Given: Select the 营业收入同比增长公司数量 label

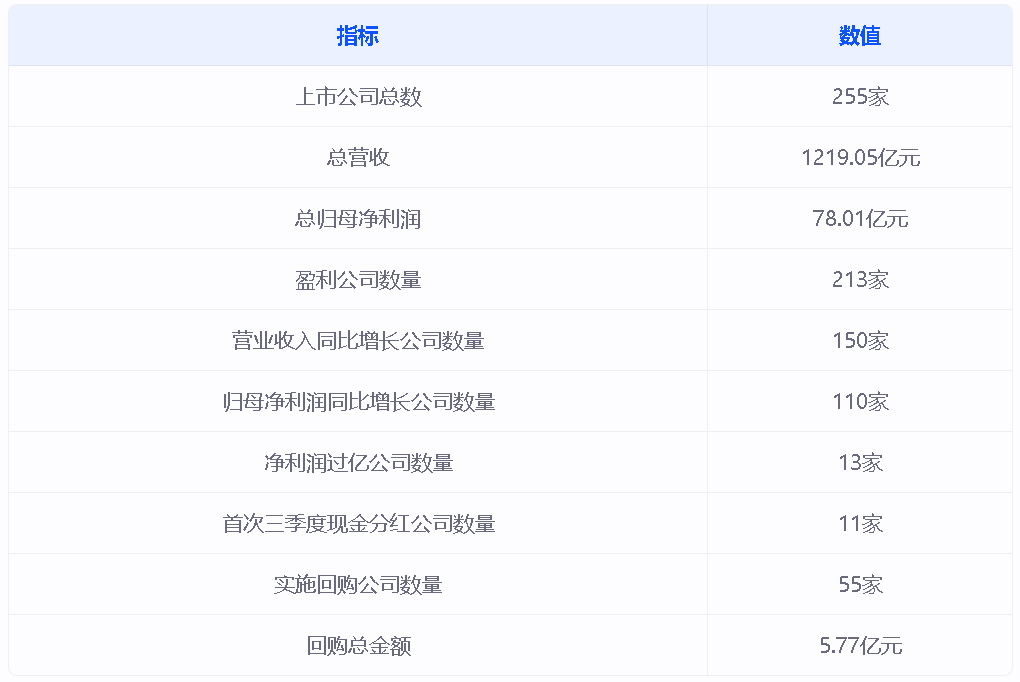Looking at the screenshot, I should (358, 341).
